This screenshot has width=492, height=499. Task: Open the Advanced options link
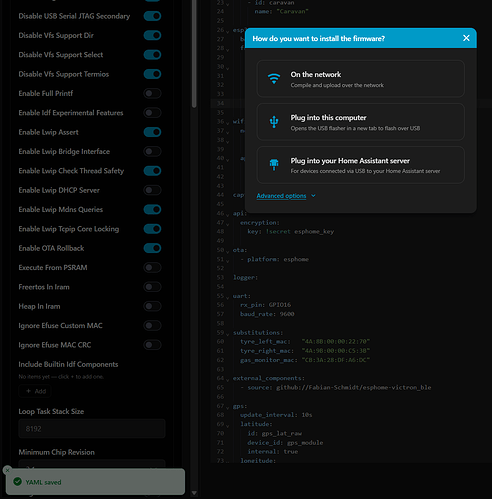click(x=281, y=196)
